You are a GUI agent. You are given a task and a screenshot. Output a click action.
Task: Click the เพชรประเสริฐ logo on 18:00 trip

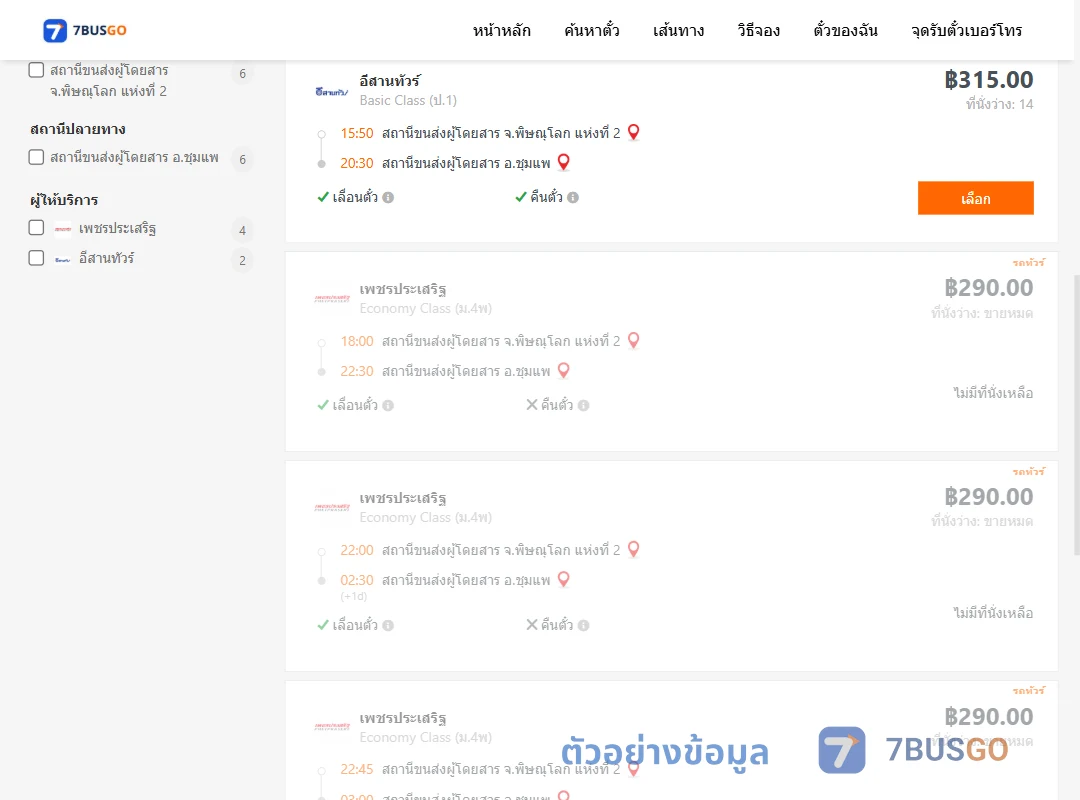click(x=332, y=298)
